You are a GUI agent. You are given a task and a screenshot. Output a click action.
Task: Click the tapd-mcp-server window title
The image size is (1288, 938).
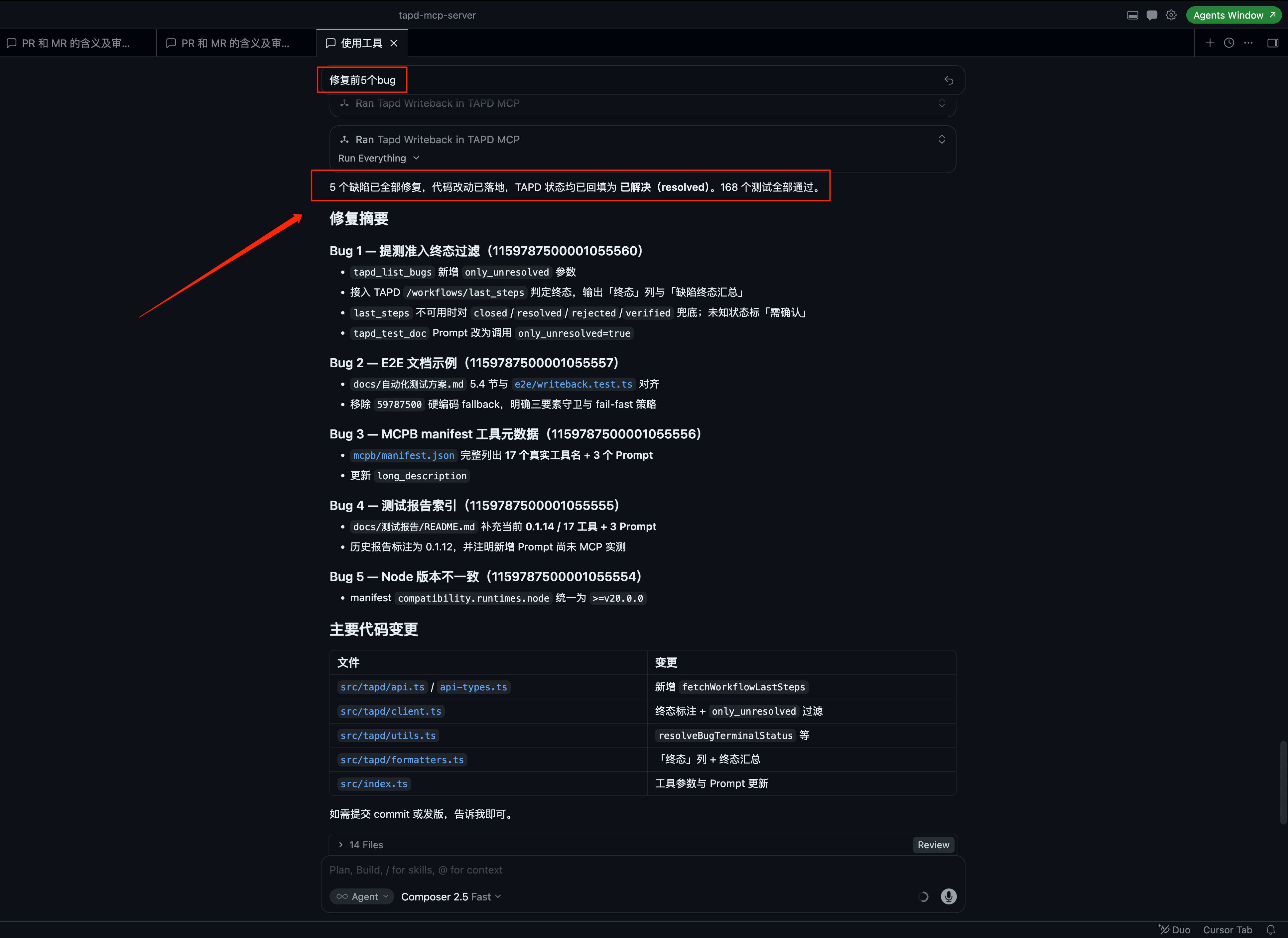pos(437,15)
